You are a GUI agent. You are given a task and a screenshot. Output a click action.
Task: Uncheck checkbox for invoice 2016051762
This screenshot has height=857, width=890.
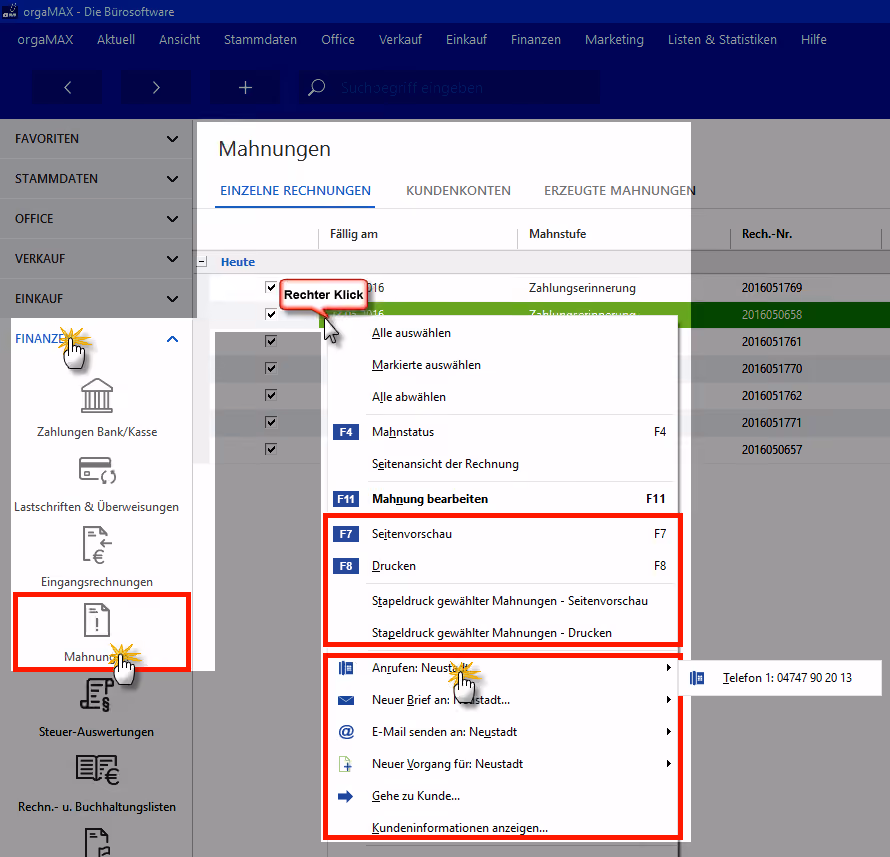point(271,395)
